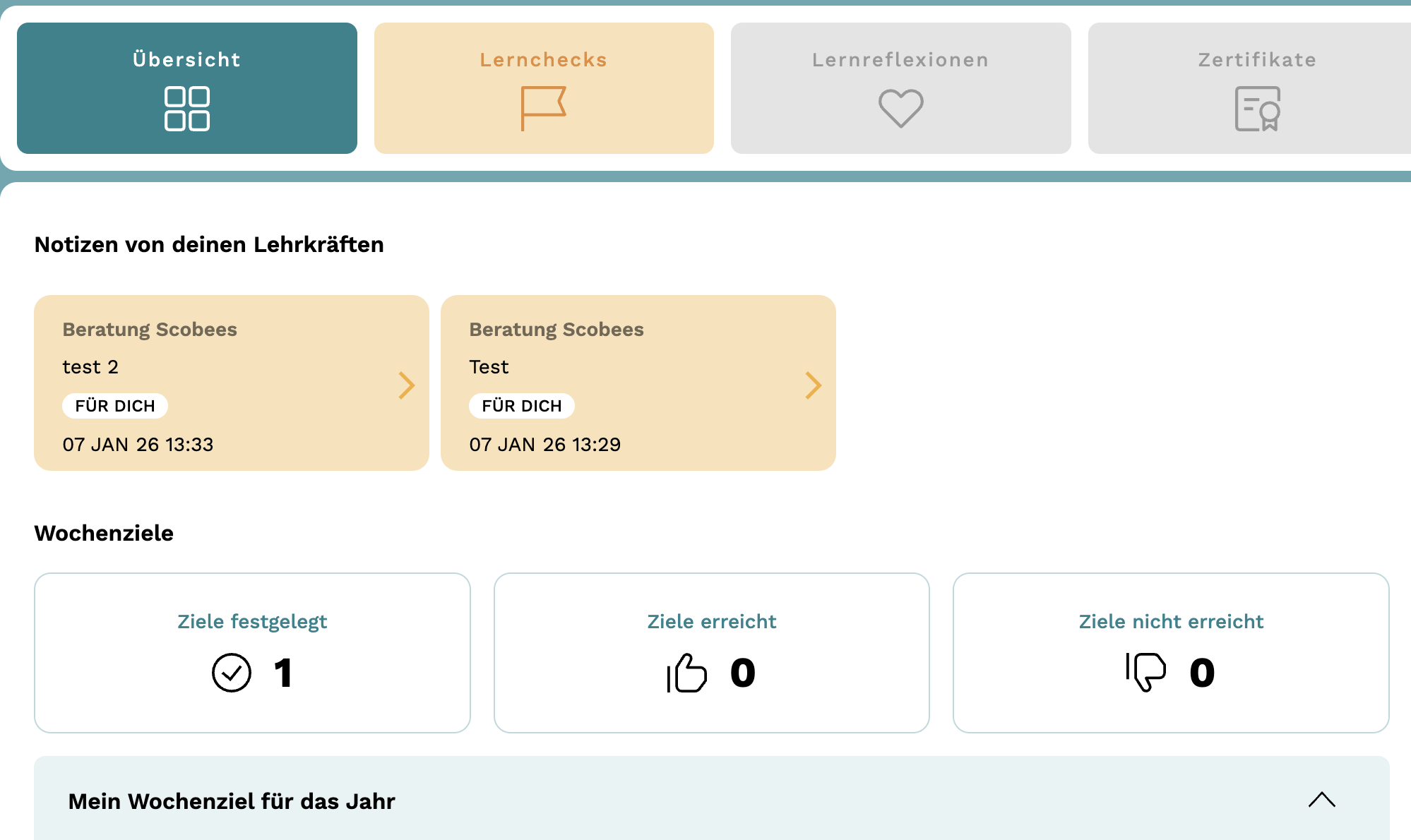This screenshot has width=1411, height=840.
Task: Click the 'FÜR DICH' badge on the test 2 note
Action: click(115, 406)
